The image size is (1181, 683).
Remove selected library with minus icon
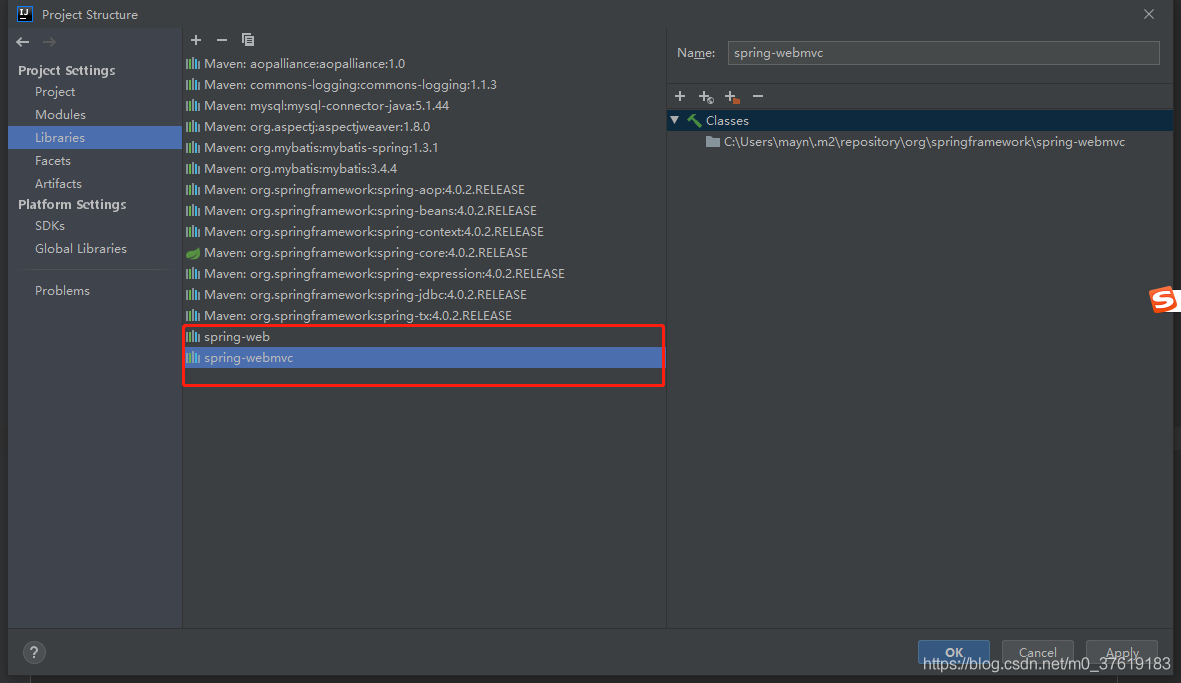click(221, 40)
